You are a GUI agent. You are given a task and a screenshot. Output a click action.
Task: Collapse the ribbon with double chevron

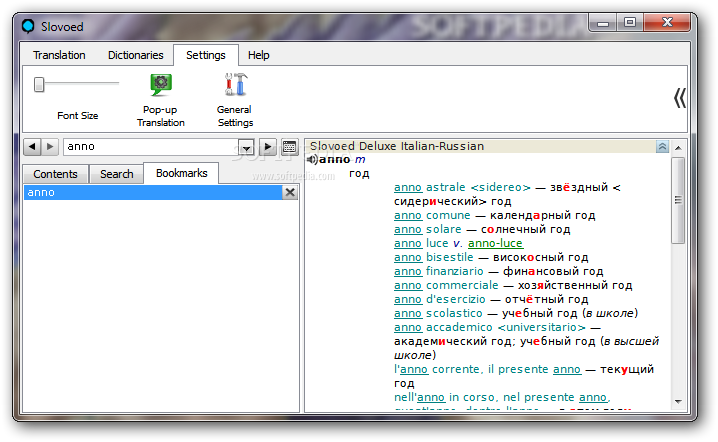(680, 98)
